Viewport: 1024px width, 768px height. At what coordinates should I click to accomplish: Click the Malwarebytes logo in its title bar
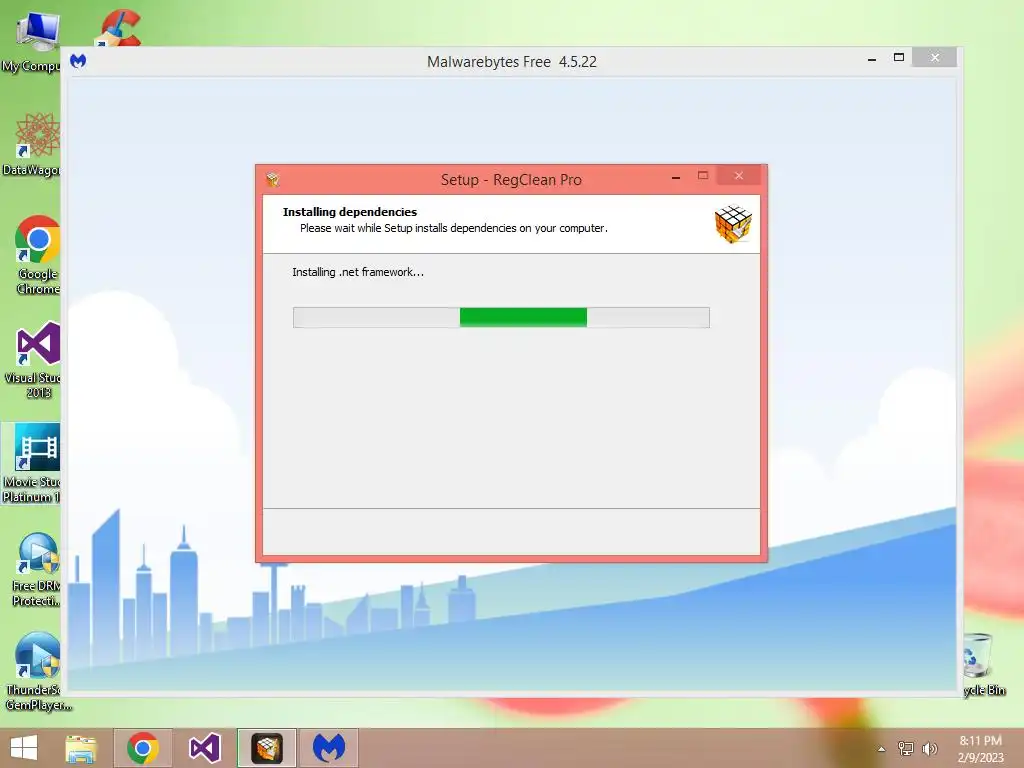pyautogui.click(x=78, y=61)
